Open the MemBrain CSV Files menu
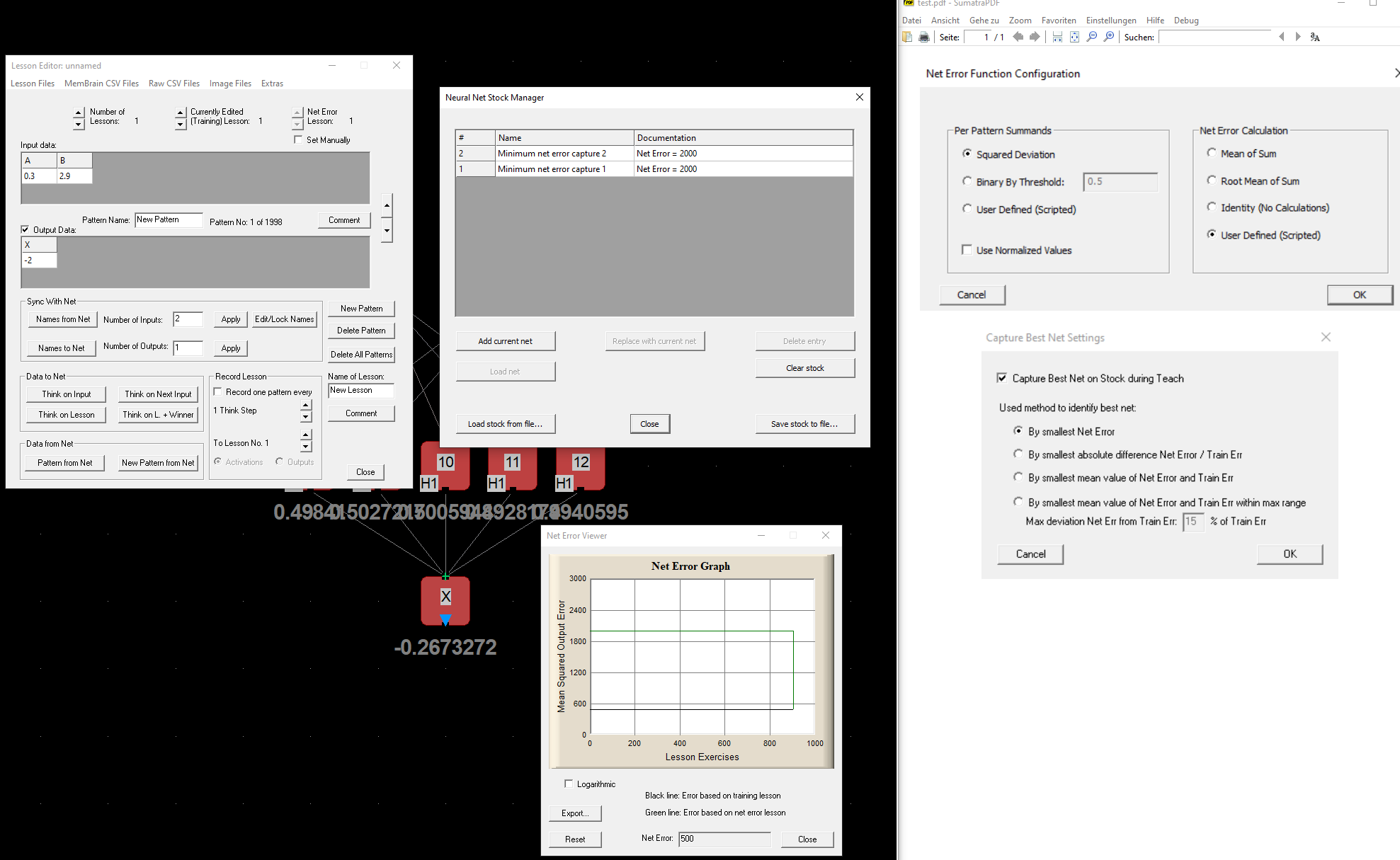Viewport: 1400px width, 860px height. pyautogui.click(x=101, y=84)
